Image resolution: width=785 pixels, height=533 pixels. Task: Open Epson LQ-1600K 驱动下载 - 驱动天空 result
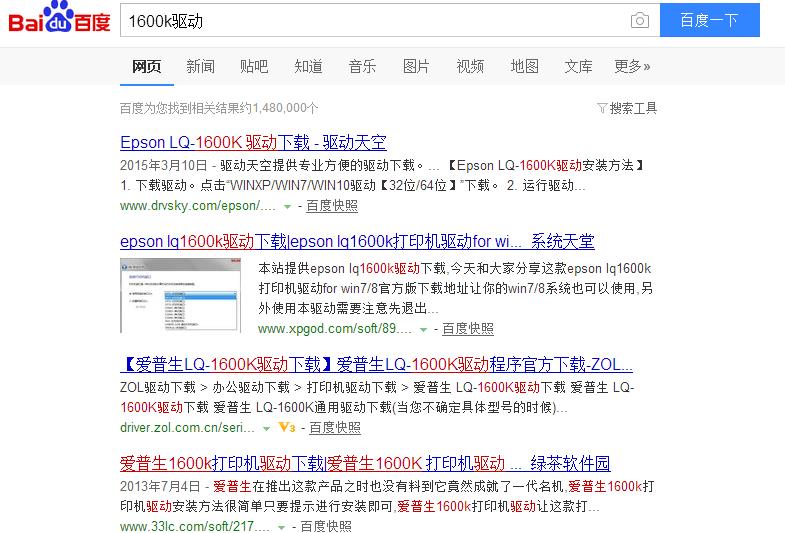[253, 143]
